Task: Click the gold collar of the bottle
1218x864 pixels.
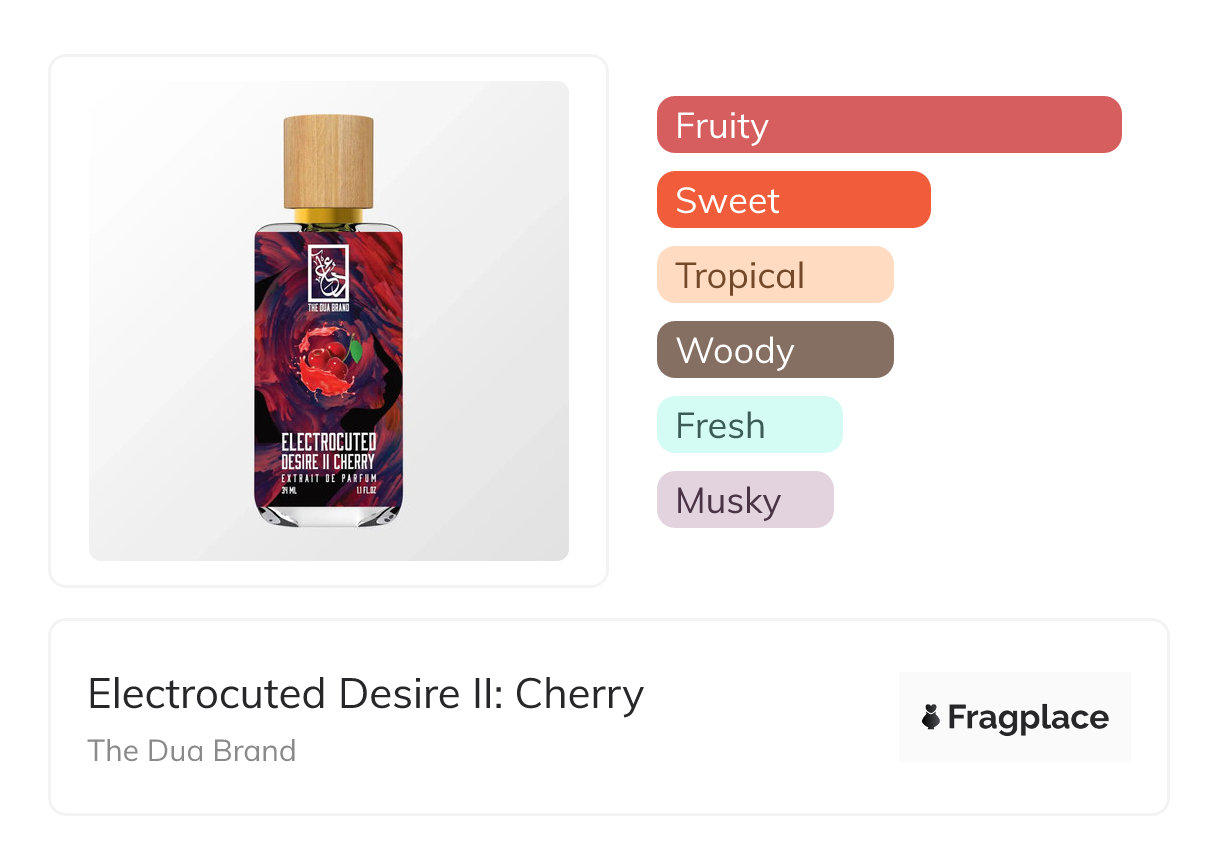Action: point(328,215)
